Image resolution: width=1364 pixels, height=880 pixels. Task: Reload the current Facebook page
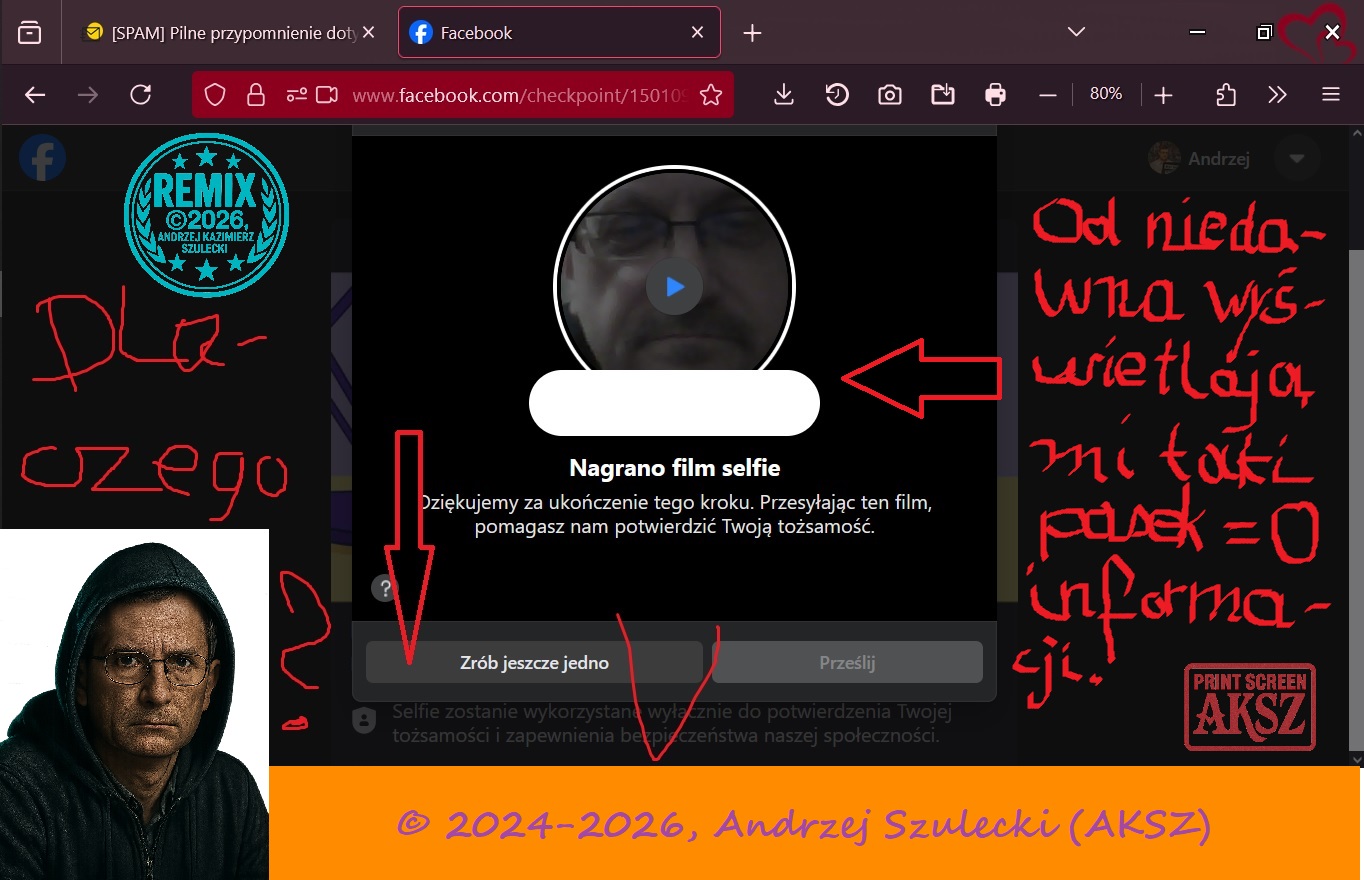click(141, 94)
